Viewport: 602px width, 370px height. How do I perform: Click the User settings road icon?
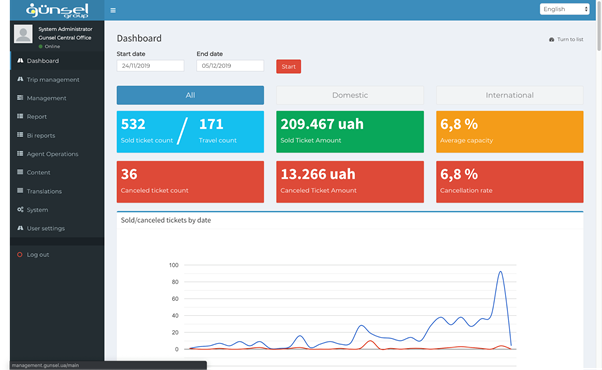20,228
